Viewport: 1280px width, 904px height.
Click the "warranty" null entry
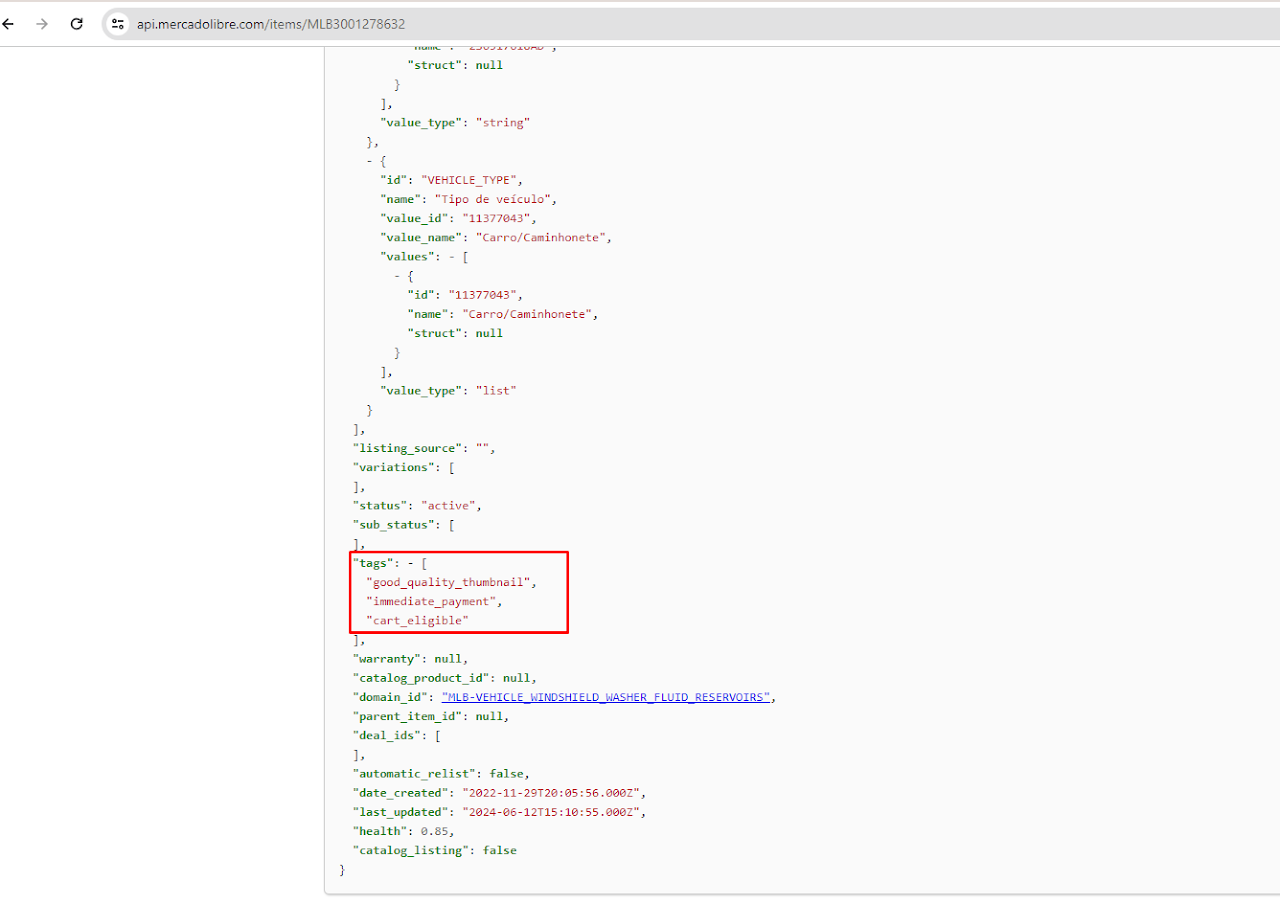[409, 659]
